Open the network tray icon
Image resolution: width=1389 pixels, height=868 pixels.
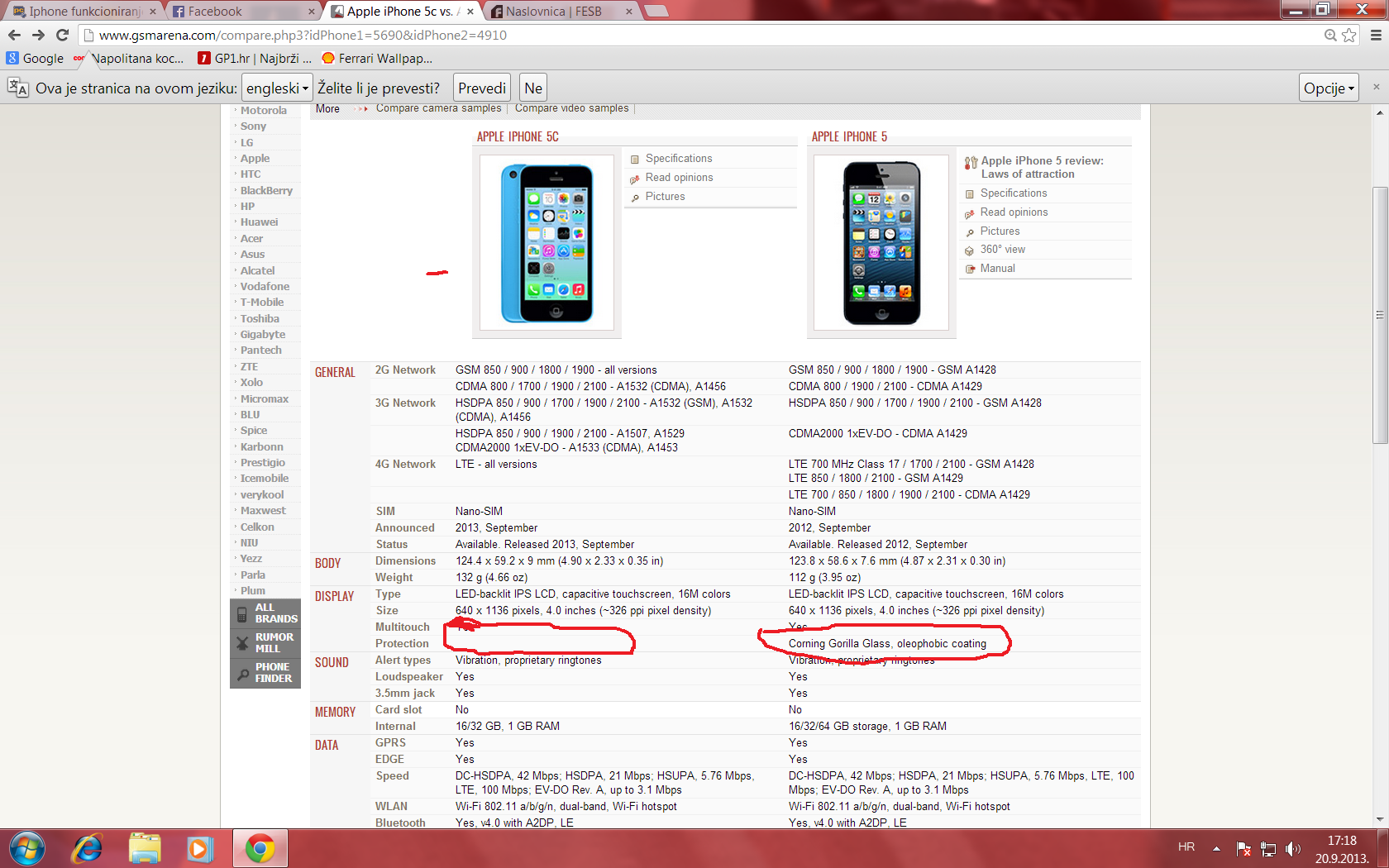(x=1268, y=849)
